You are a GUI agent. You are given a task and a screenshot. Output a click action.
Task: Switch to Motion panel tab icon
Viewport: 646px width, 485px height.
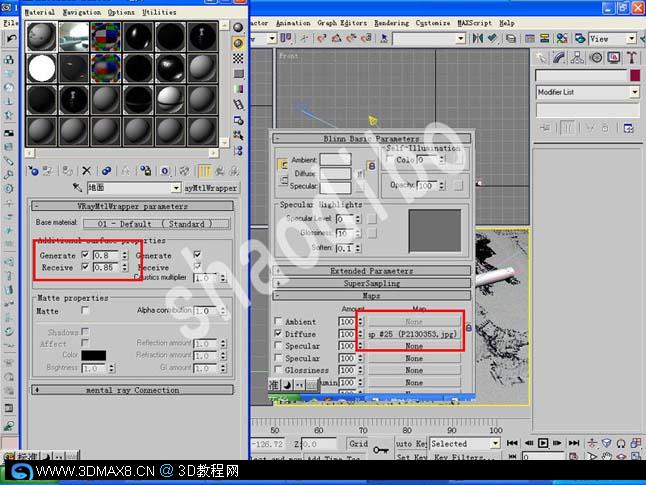(x=596, y=58)
